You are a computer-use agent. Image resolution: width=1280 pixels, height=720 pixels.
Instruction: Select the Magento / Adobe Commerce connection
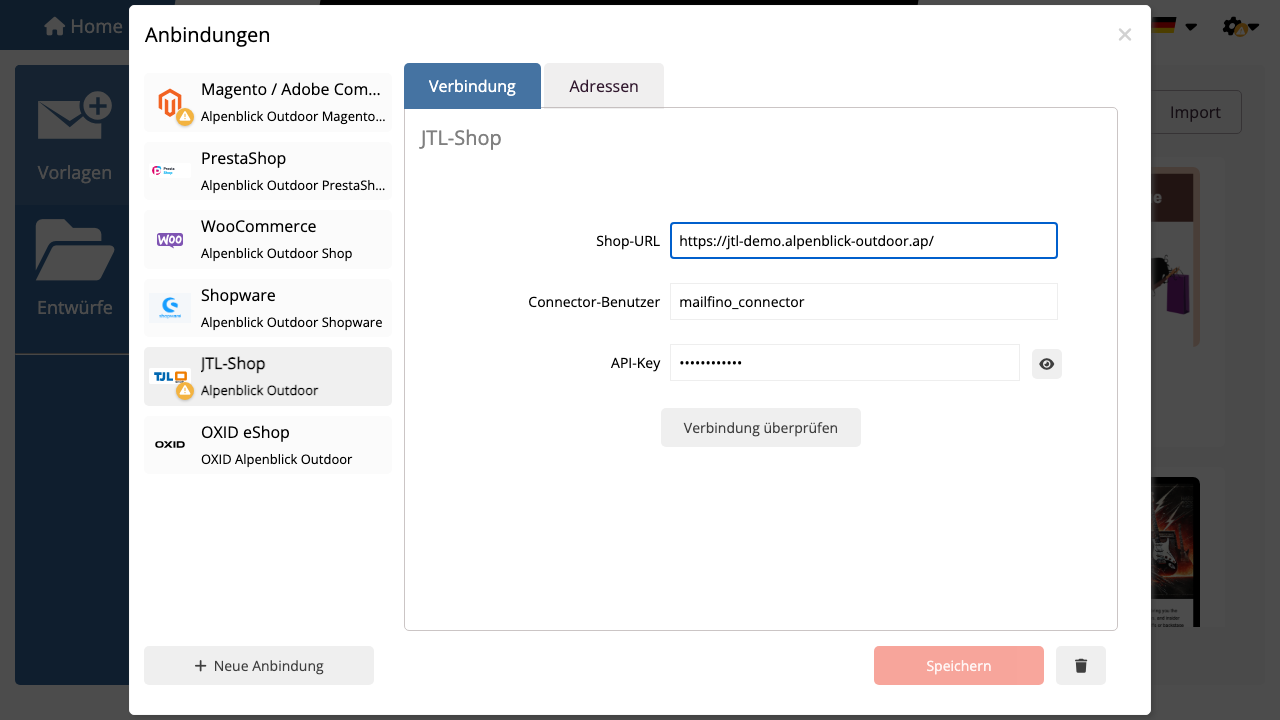[x=268, y=102]
